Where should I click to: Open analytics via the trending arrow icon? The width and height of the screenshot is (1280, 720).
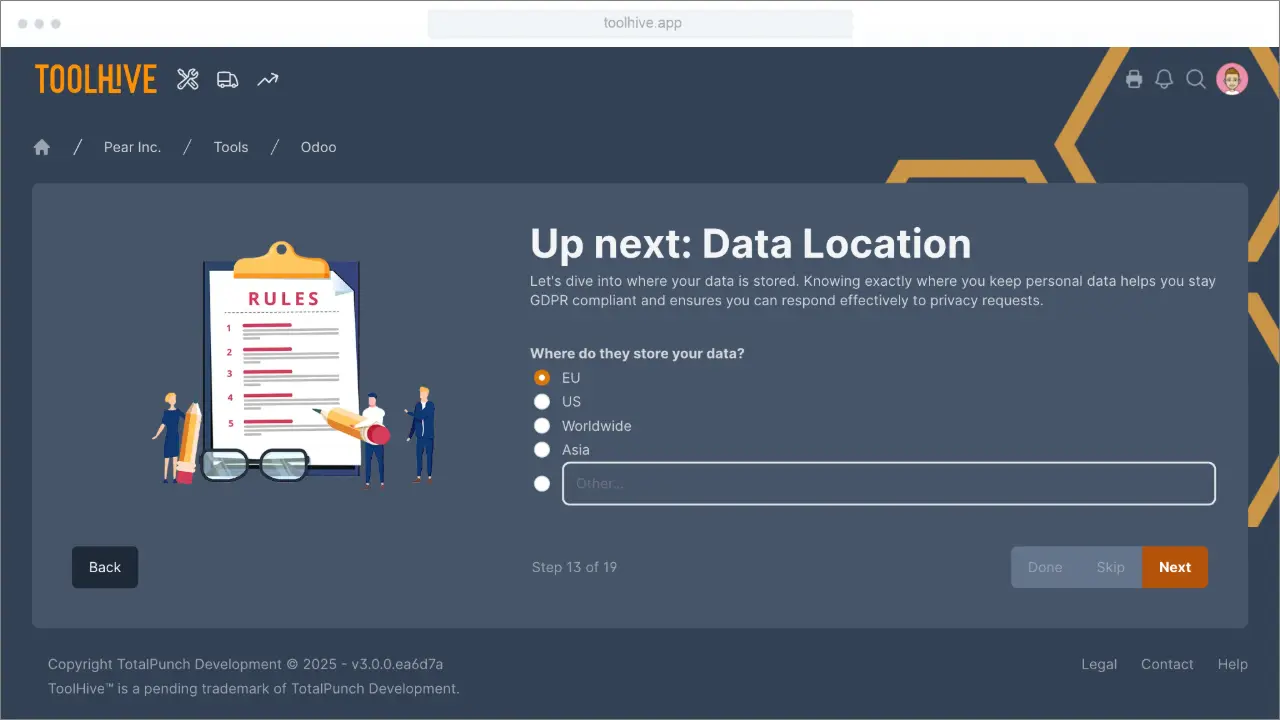tap(267, 79)
